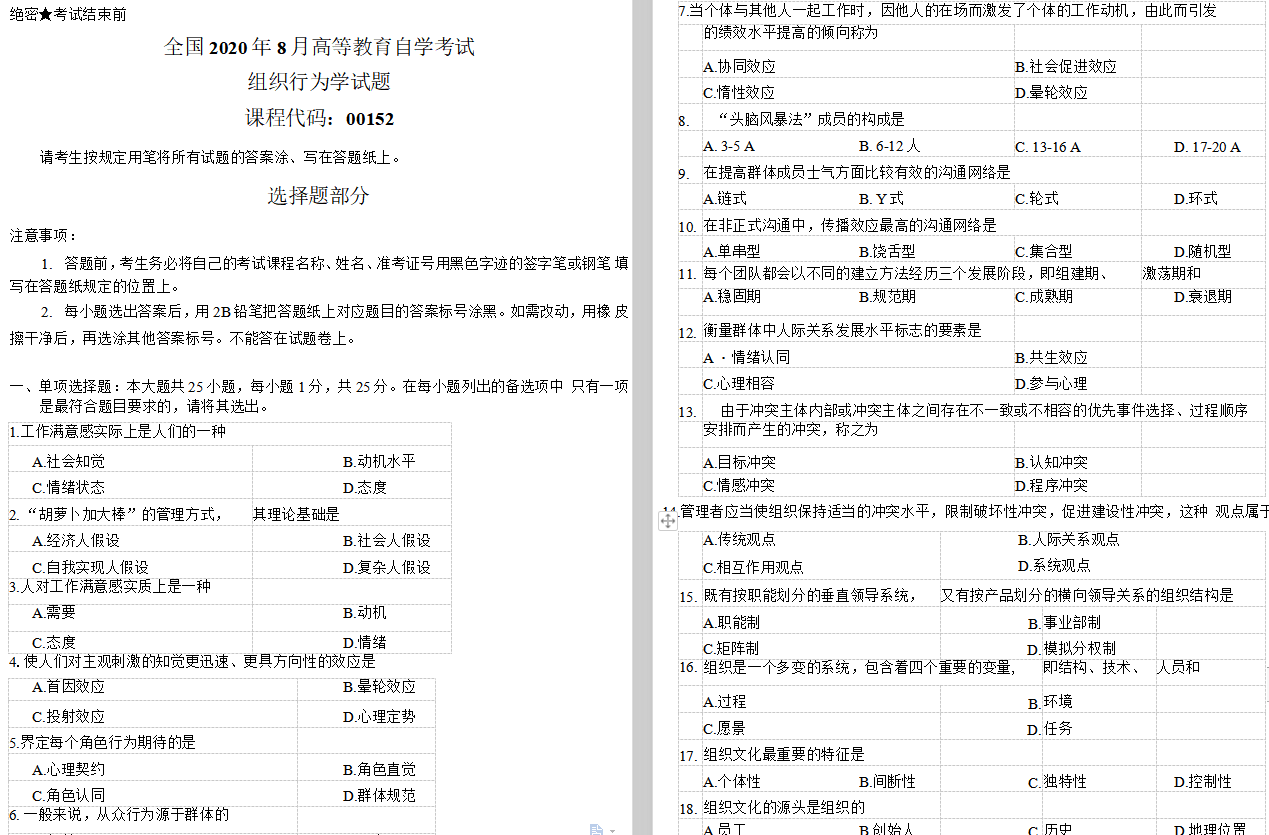
Task: Select option "D.情绪" under question 3
Action: pyautogui.click(x=364, y=643)
